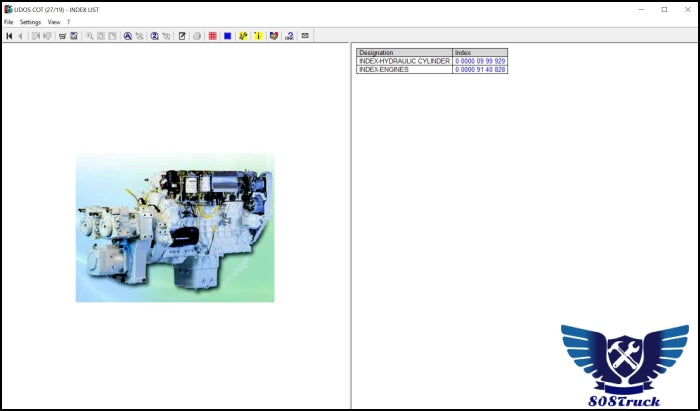Image resolution: width=700 pixels, height=411 pixels.
Task: Open the File menu
Action: point(9,22)
